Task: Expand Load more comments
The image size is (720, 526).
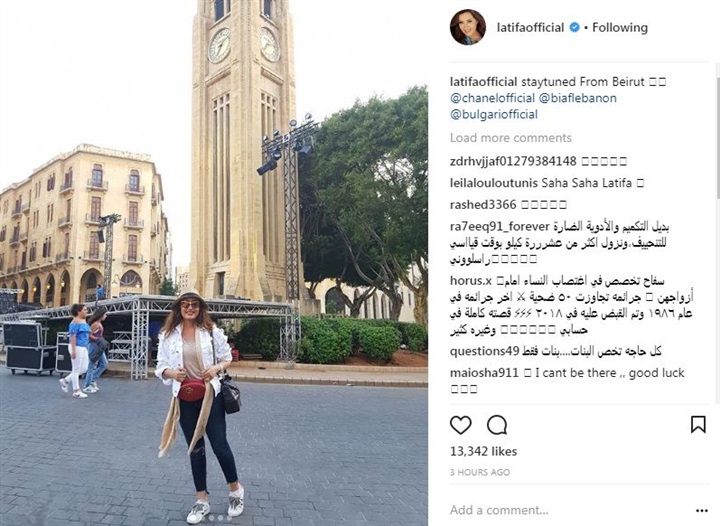Action: (x=511, y=138)
